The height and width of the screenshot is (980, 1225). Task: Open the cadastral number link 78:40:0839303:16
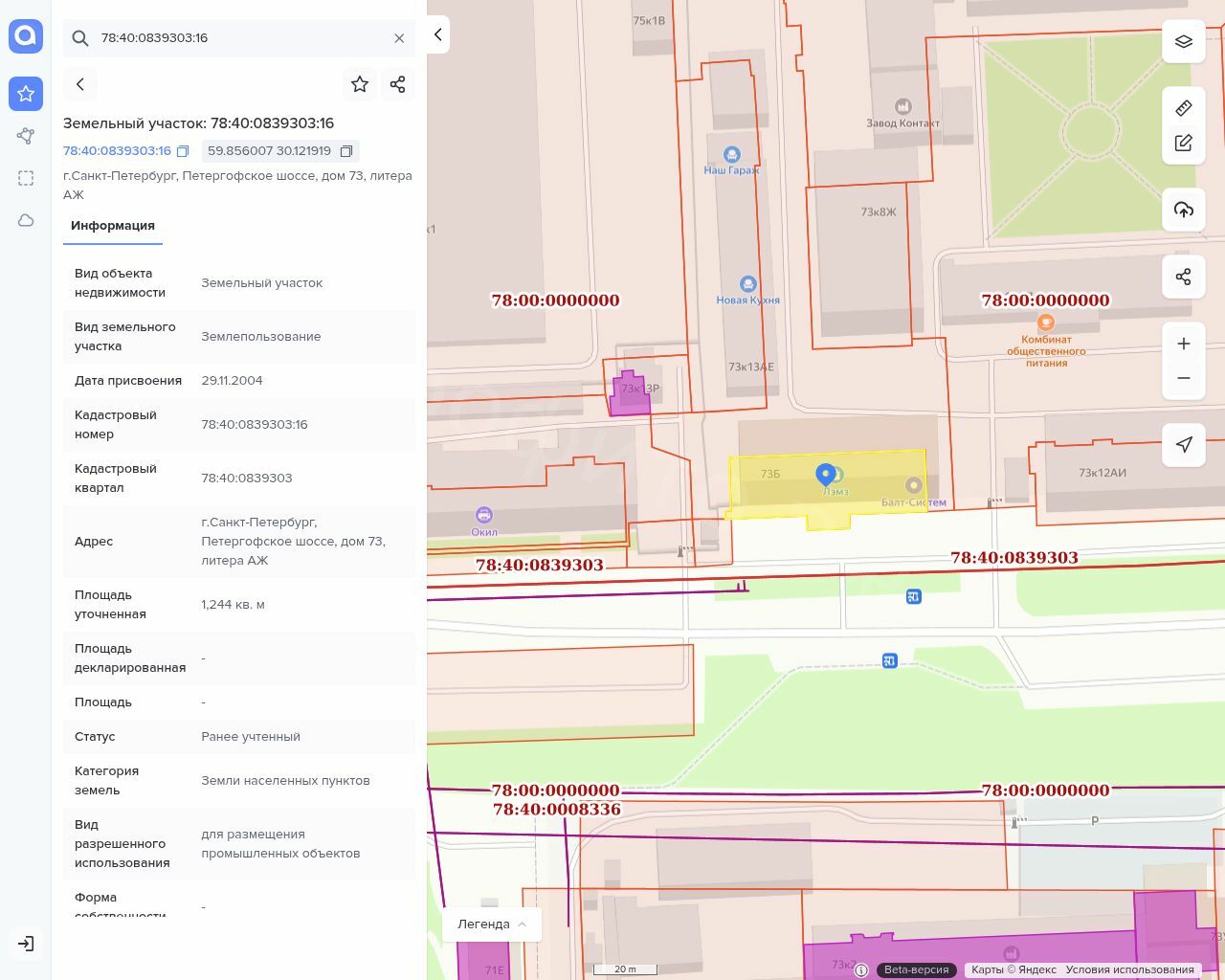[x=117, y=151]
